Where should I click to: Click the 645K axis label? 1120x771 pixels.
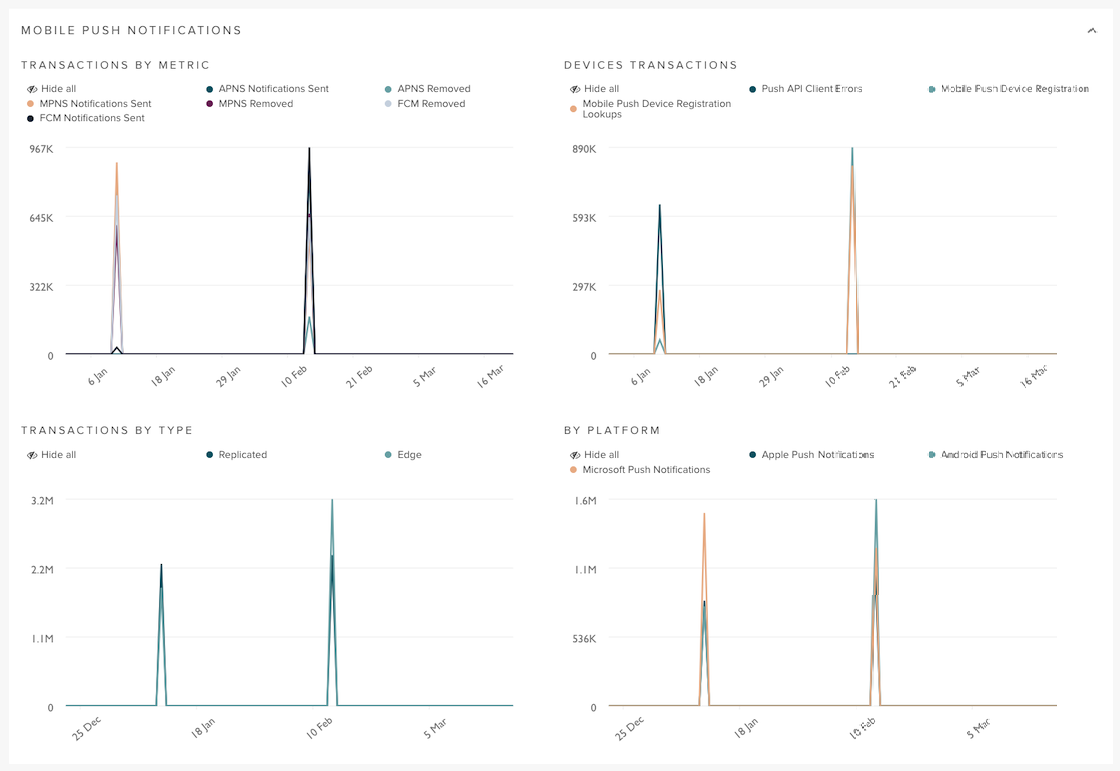[41, 218]
